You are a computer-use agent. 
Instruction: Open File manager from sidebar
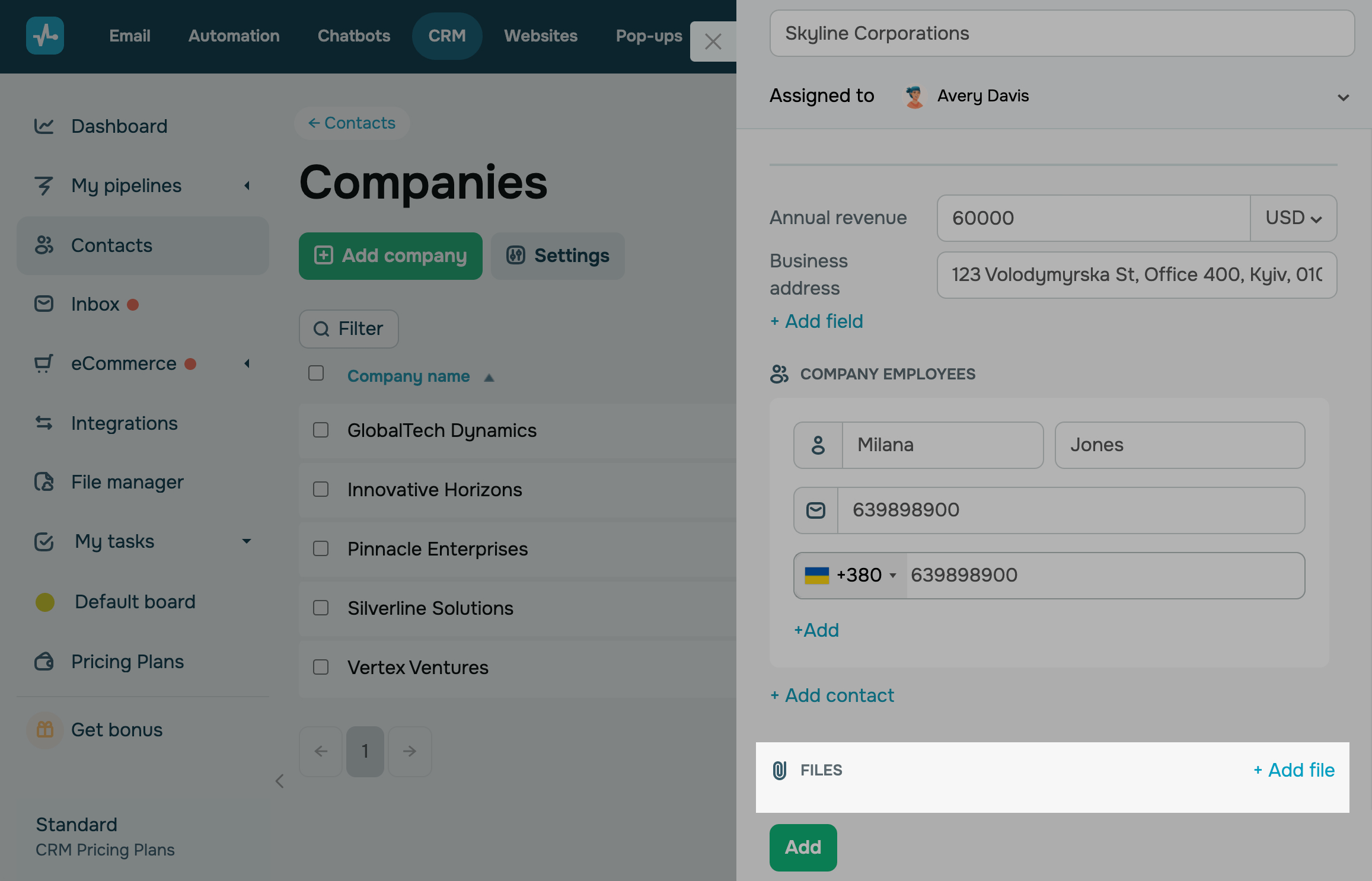[127, 482]
